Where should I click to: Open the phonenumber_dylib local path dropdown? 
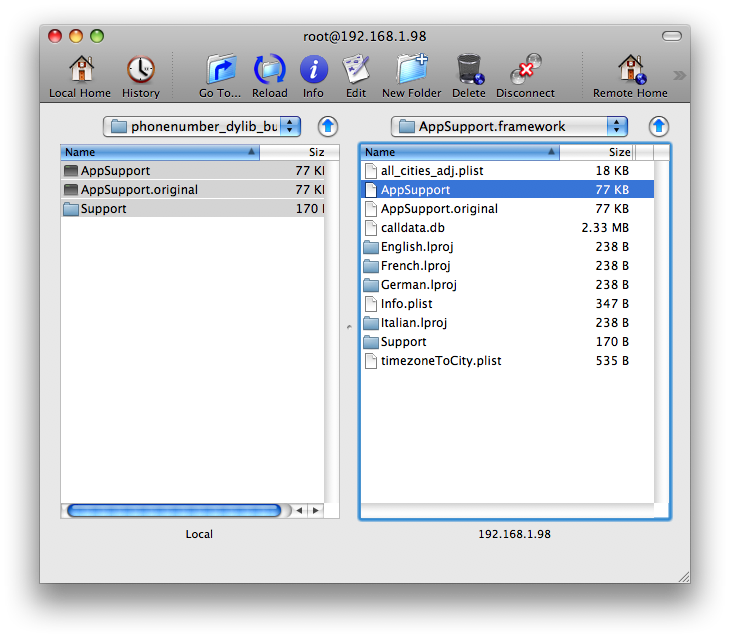point(203,126)
